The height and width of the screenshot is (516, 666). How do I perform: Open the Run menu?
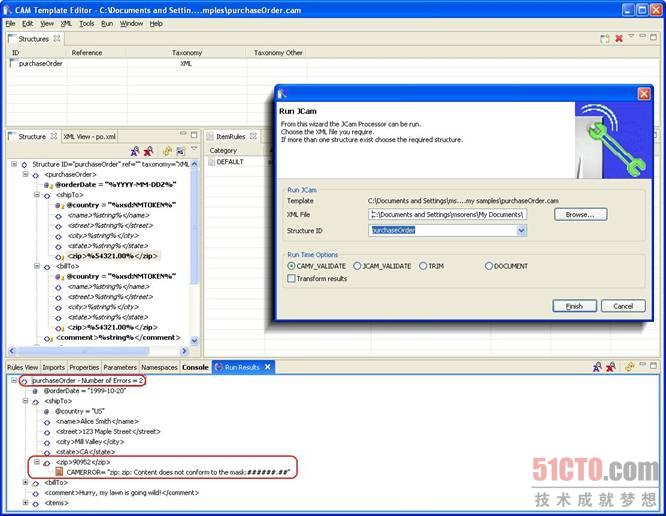point(107,24)
